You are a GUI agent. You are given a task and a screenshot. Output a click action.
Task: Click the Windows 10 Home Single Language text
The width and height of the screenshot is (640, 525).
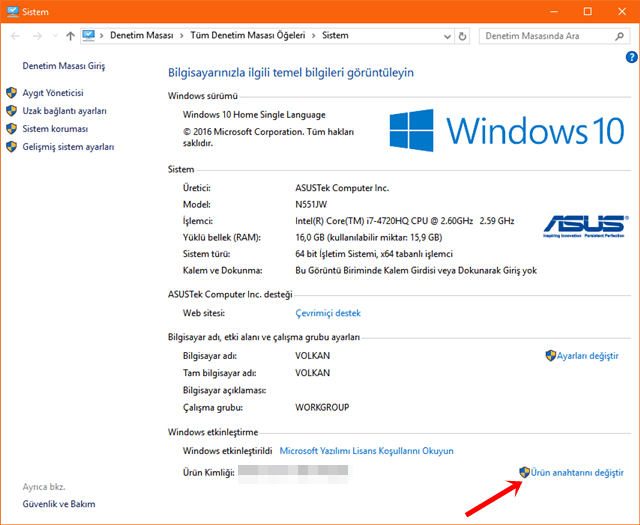(254, 115)
